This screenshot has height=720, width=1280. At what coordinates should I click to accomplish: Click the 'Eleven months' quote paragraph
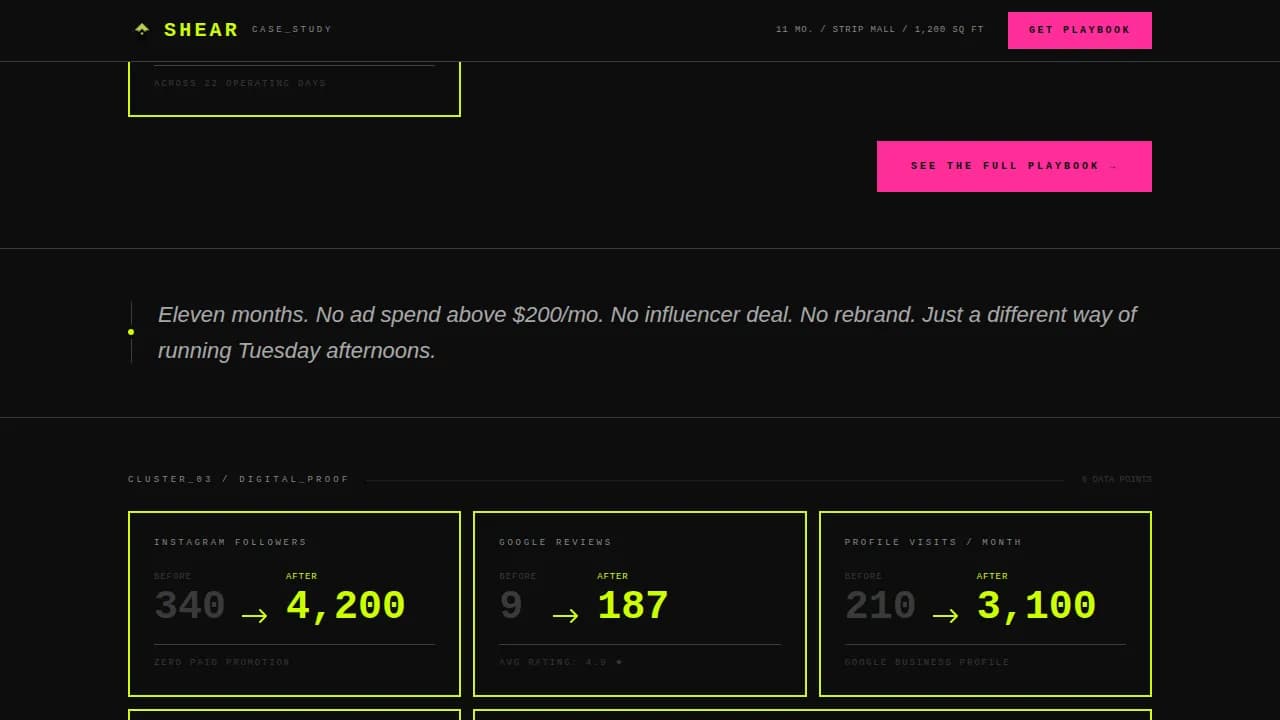click(647, 332)
